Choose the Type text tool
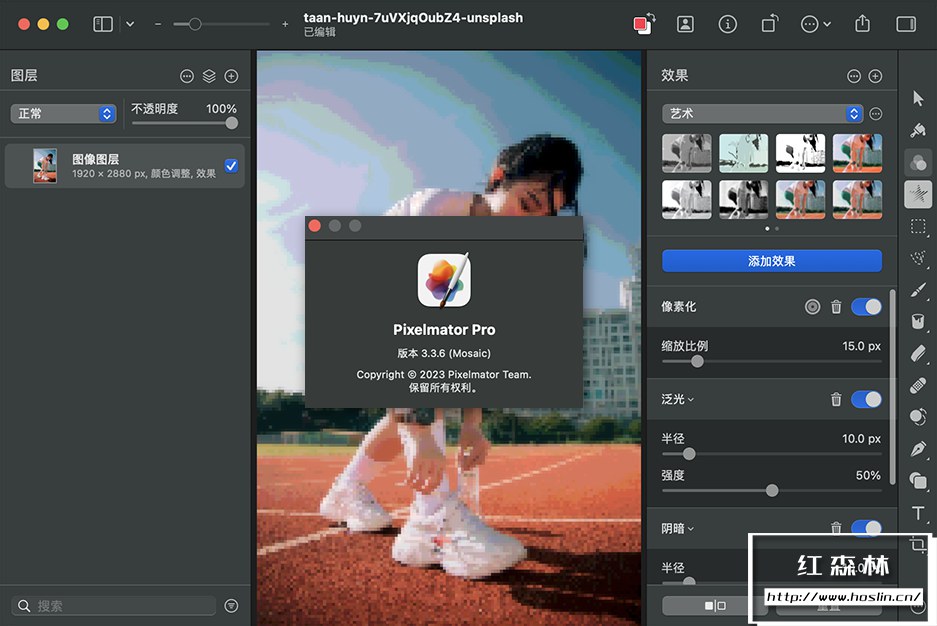This screenshot has width=937, height=626. pyautogui.click(x=918, y=513)
